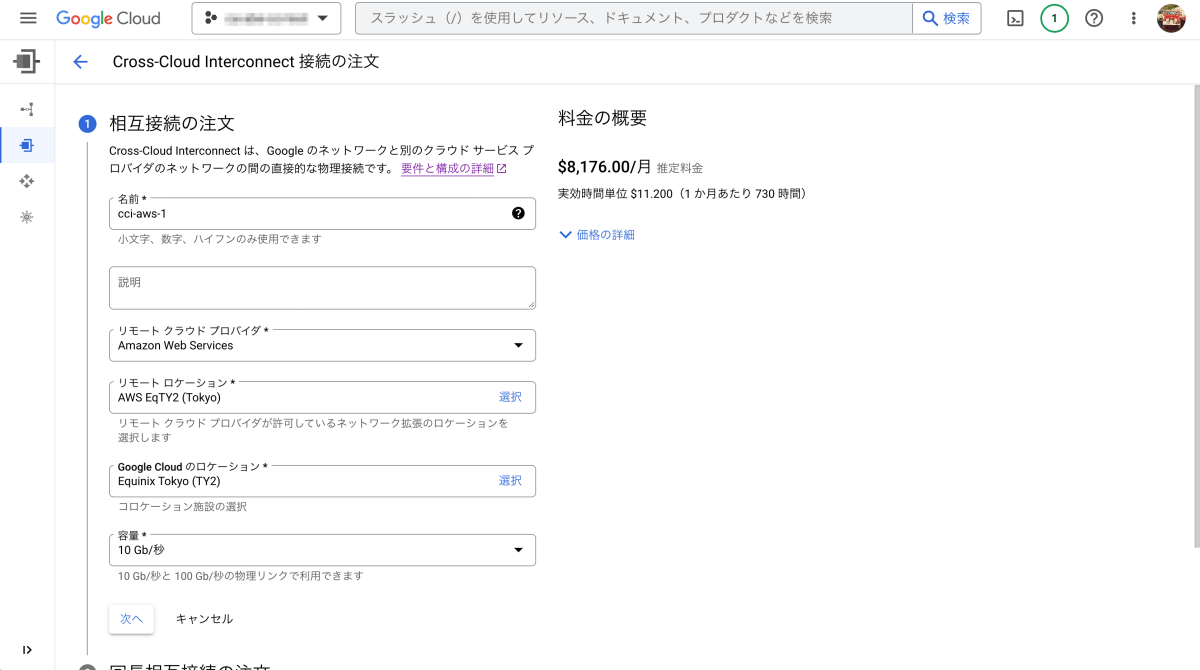Go back using the arrow button

[x=81, y=62]
